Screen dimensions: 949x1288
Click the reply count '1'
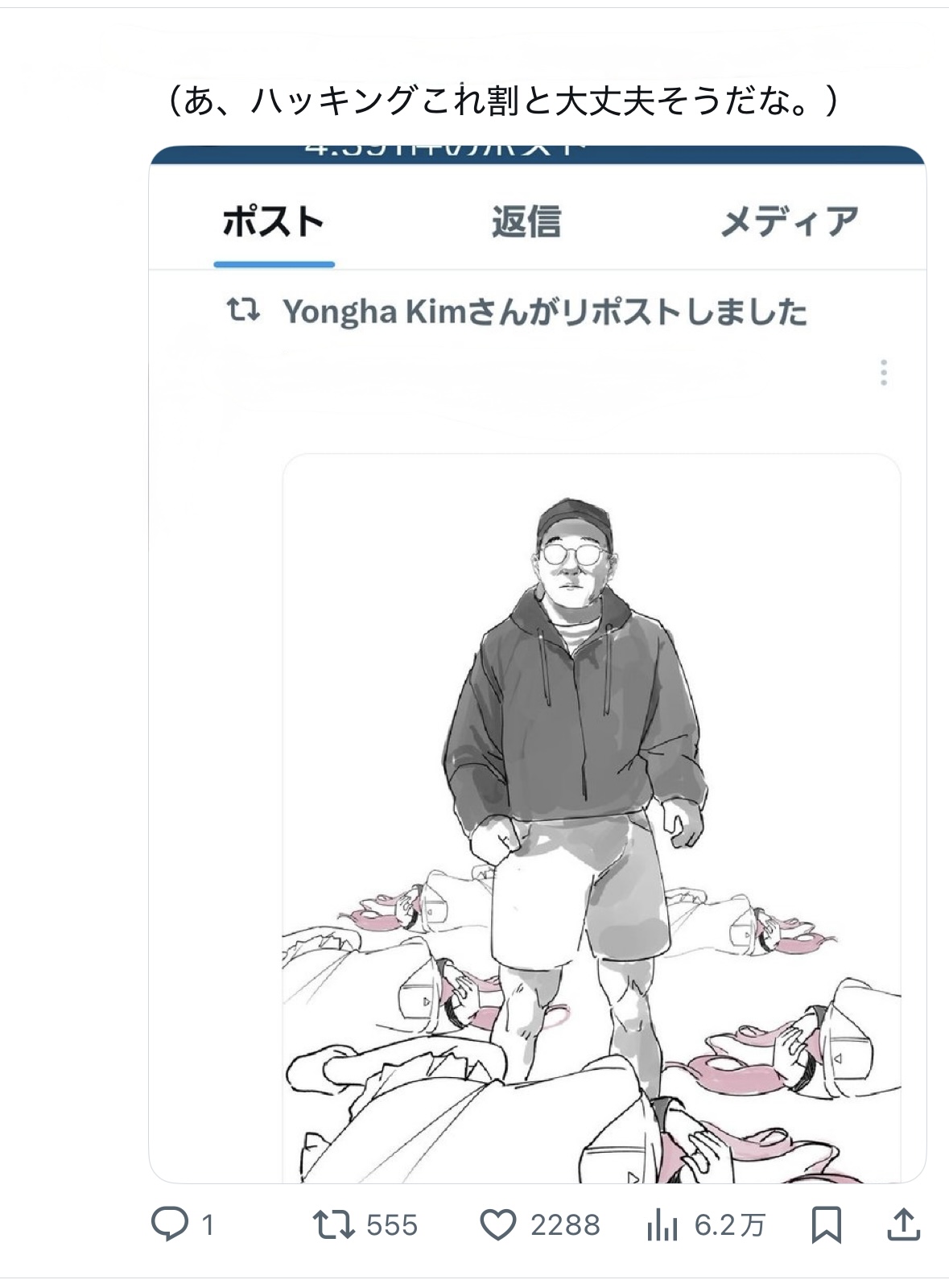click(208, 1225)
